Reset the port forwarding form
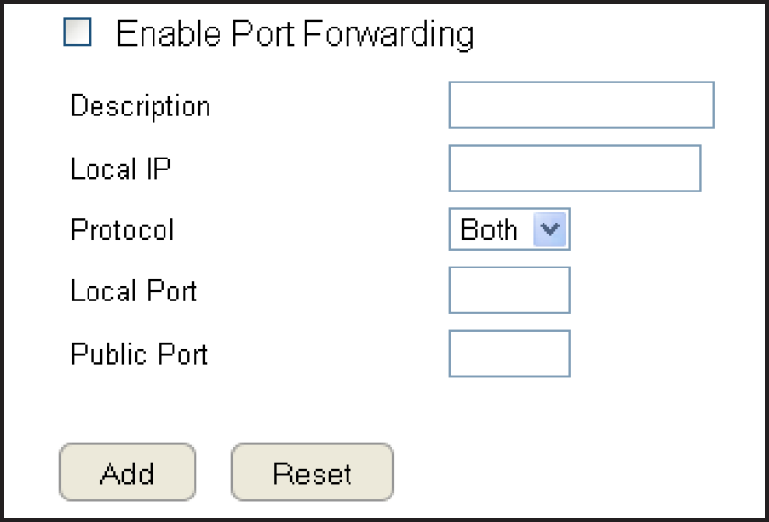 (312, 472)
